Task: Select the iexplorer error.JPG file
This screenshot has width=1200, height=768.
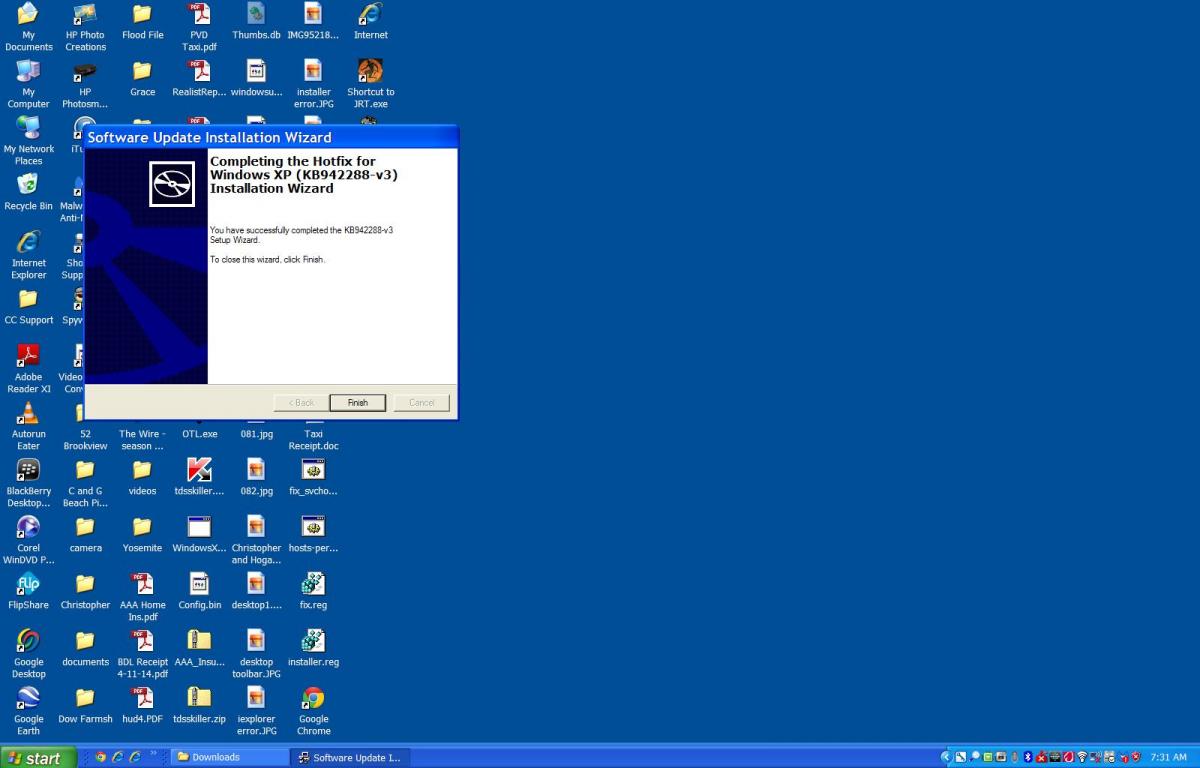Action: tap(256, 711)
